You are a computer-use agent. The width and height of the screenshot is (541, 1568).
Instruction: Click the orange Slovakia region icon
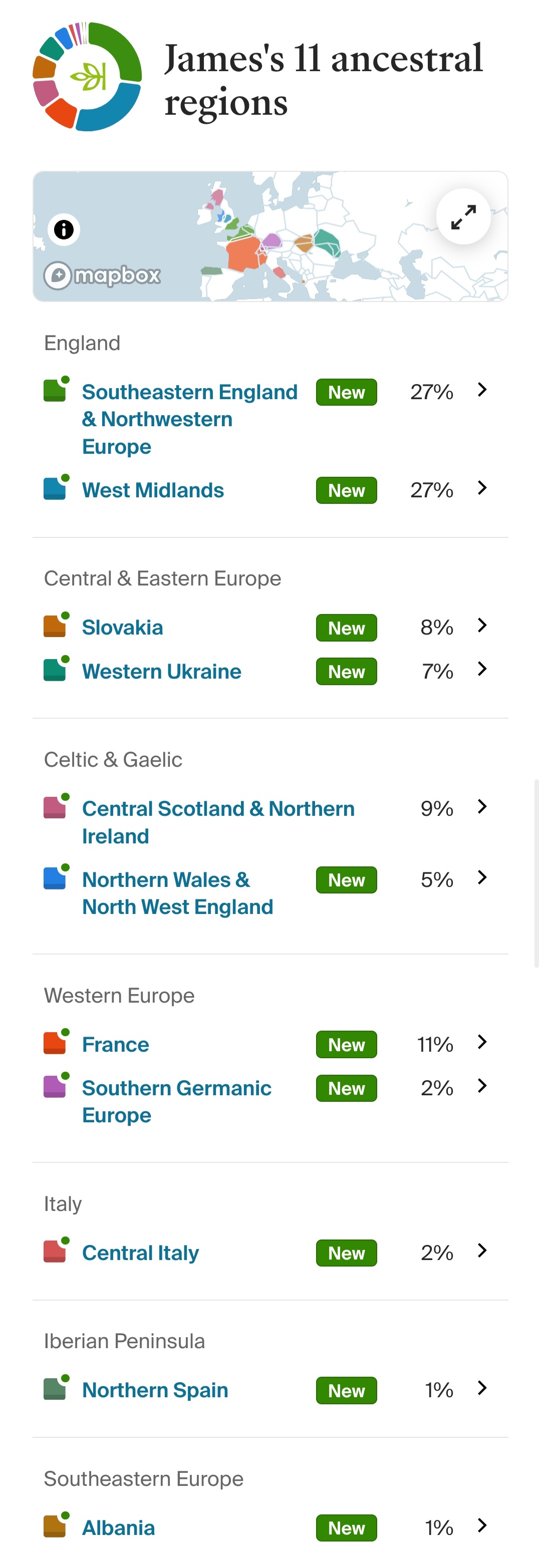[x=55, y=625]
